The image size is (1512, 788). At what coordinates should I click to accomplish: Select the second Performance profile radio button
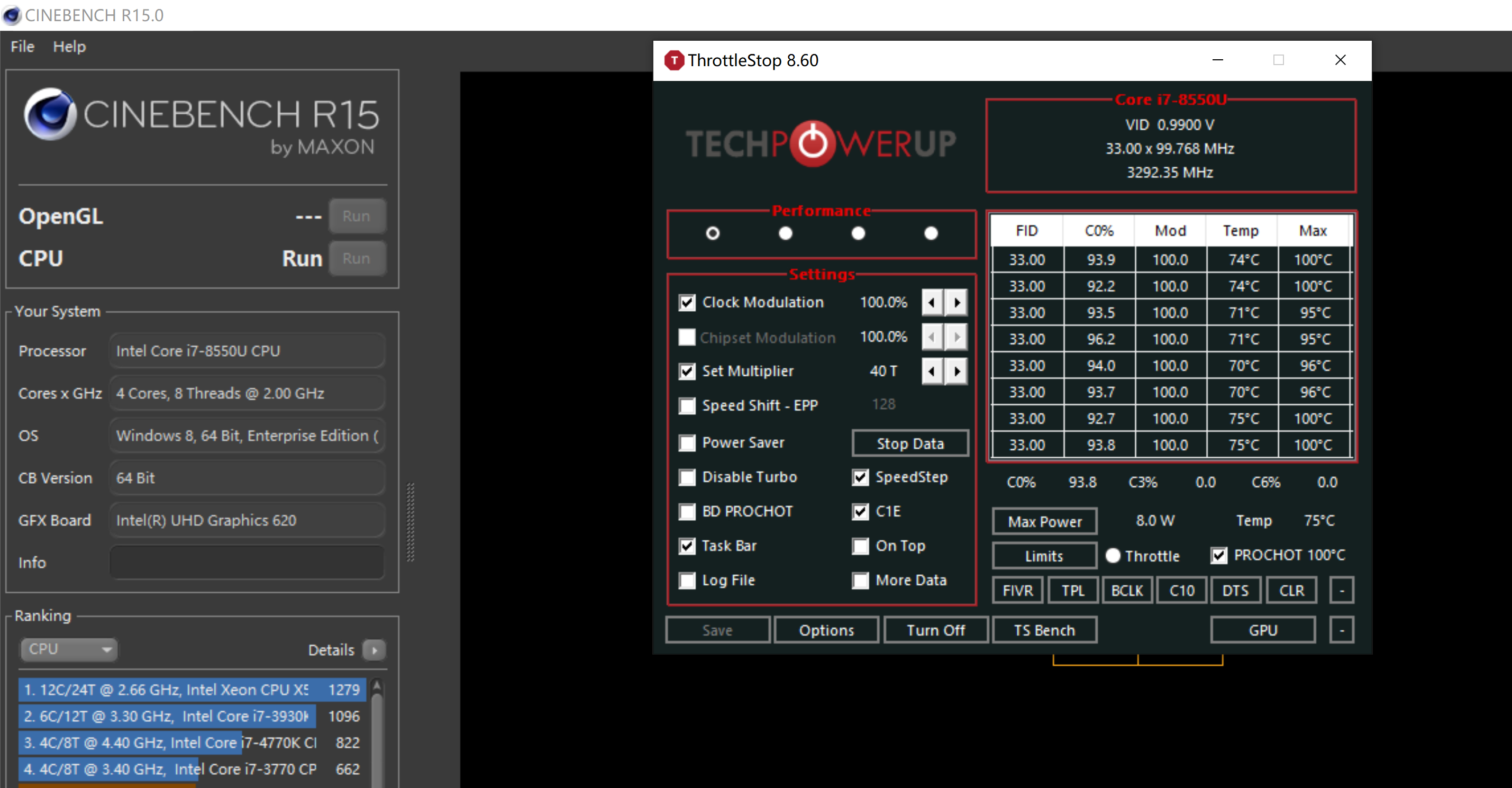[785, 234]
